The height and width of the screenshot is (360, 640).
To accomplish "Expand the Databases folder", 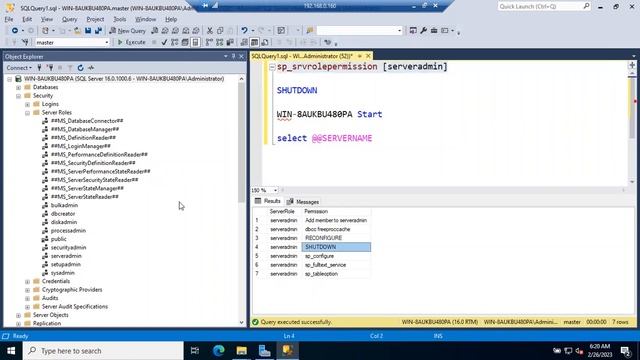I will pos(18,87).
